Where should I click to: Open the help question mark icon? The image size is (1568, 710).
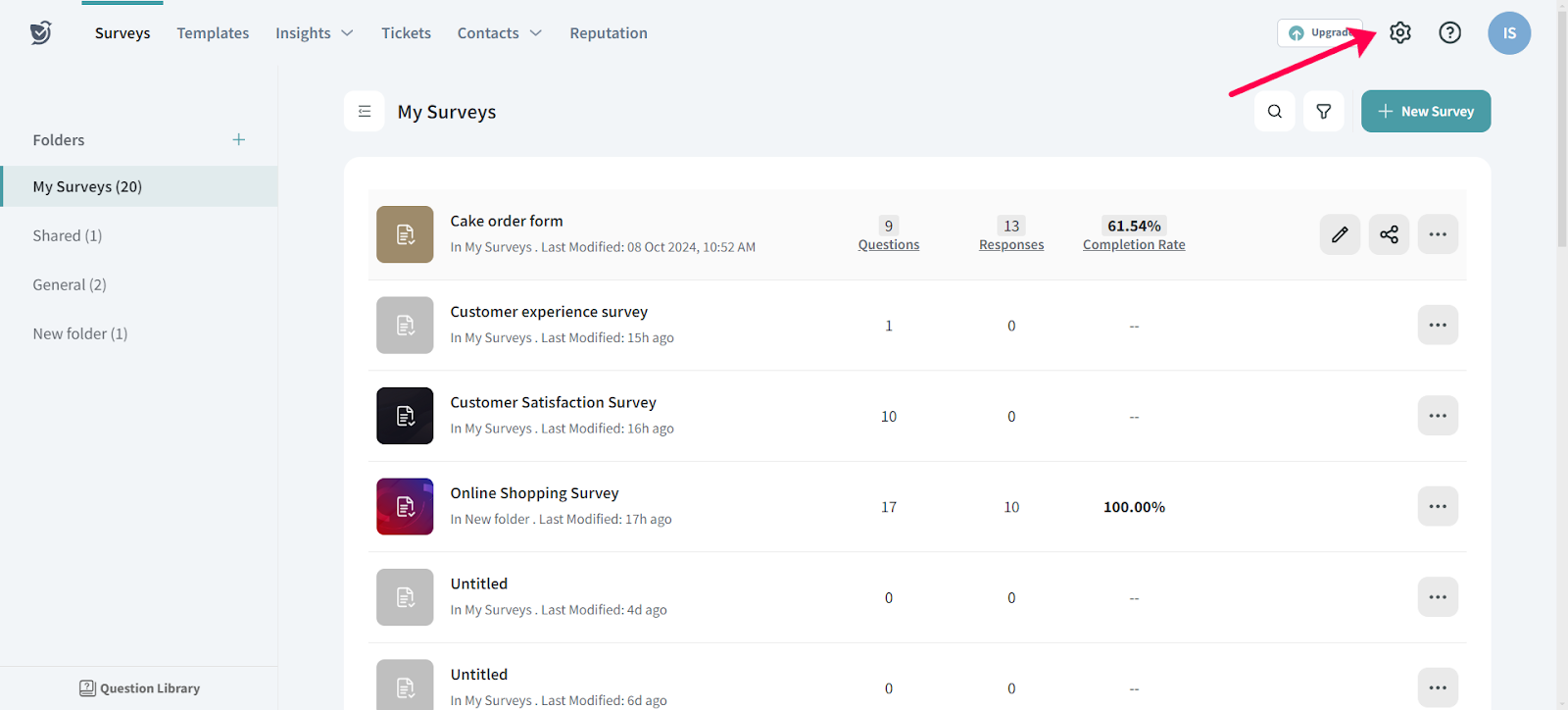(x=1449, y=32)
